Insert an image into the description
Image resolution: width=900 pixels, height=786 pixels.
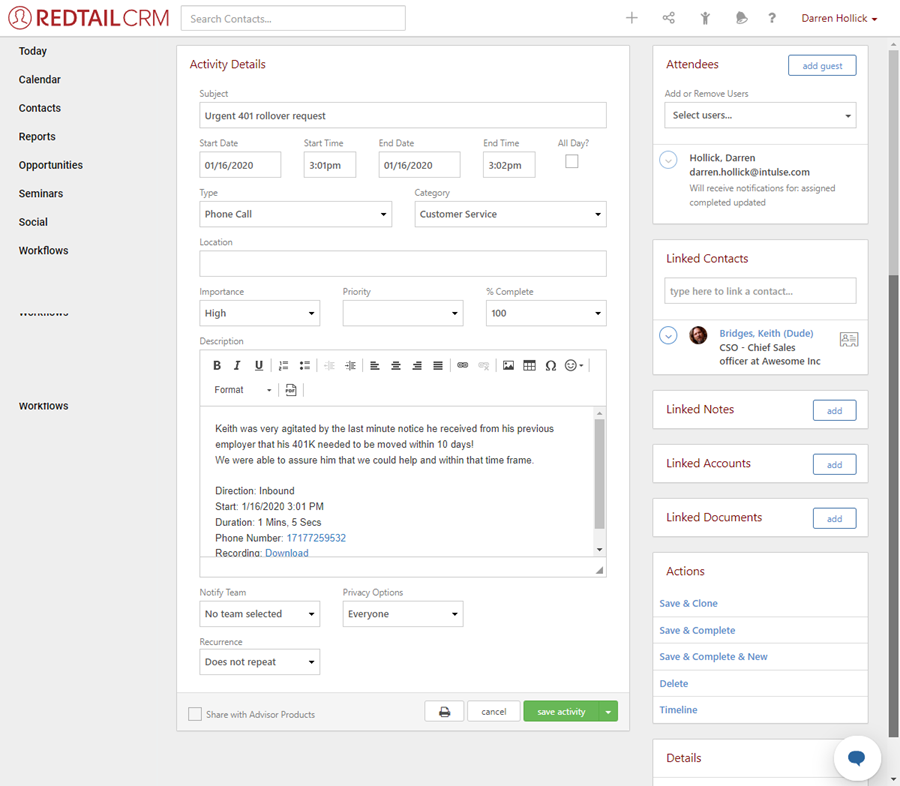point(509,366)
